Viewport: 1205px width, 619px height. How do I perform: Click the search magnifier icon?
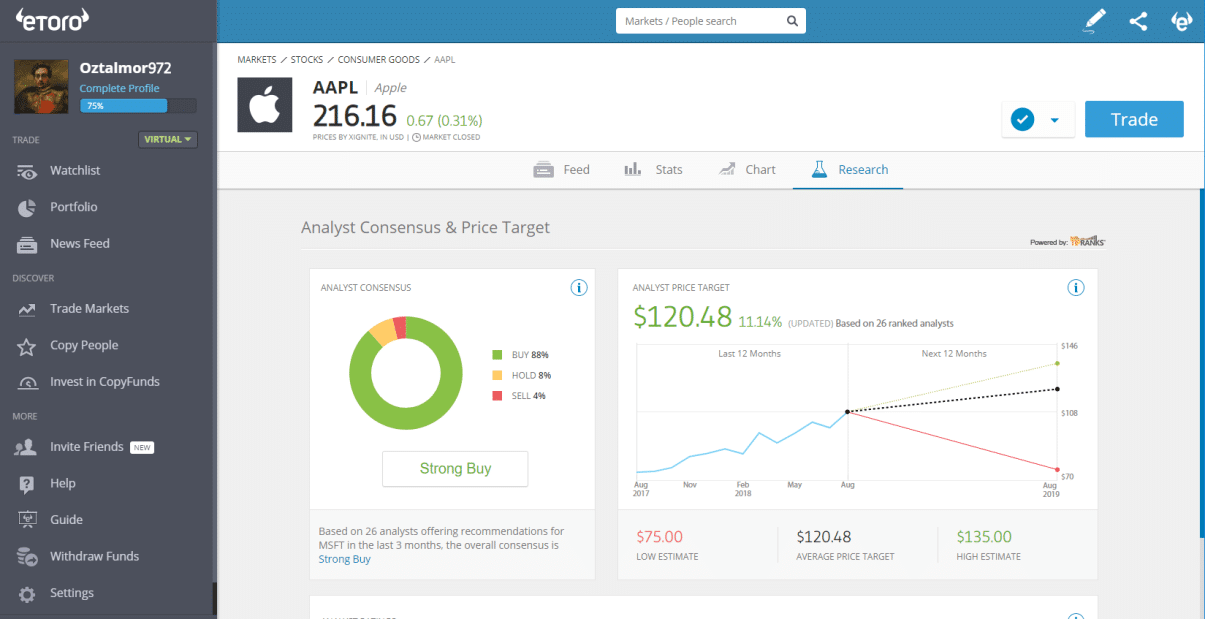point(792,21)
